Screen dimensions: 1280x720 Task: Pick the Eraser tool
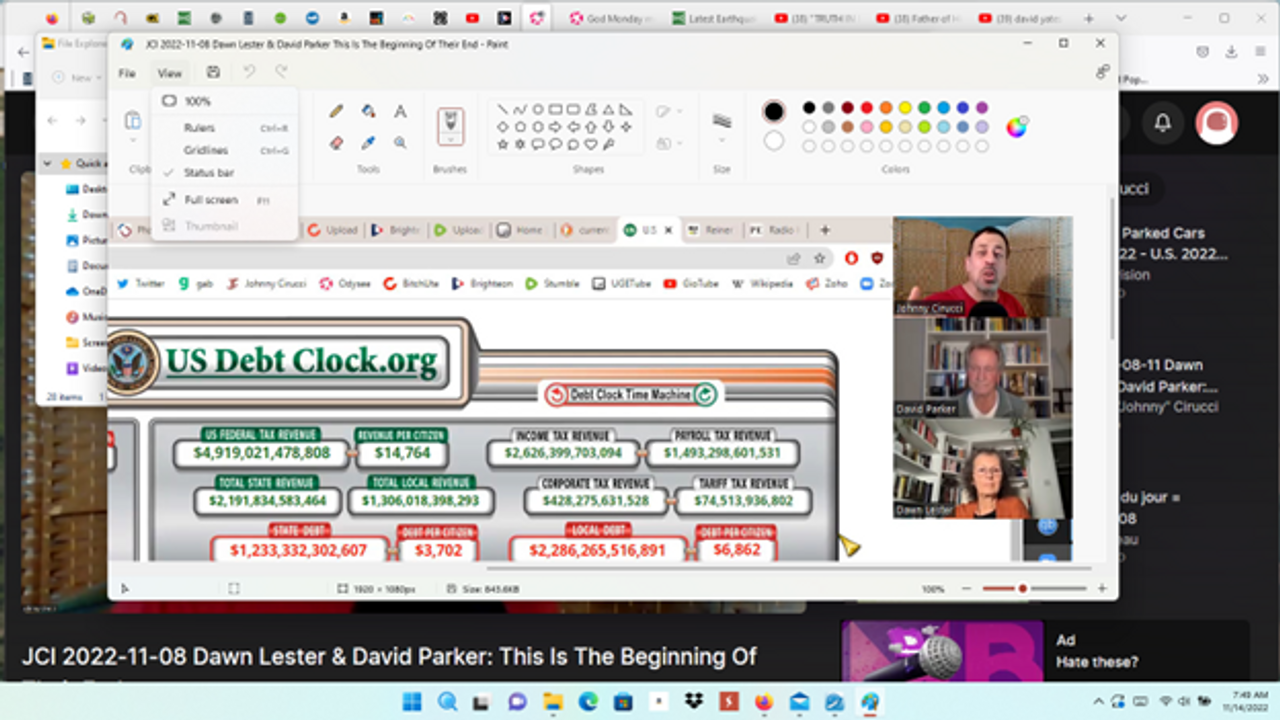coord(336,143)
